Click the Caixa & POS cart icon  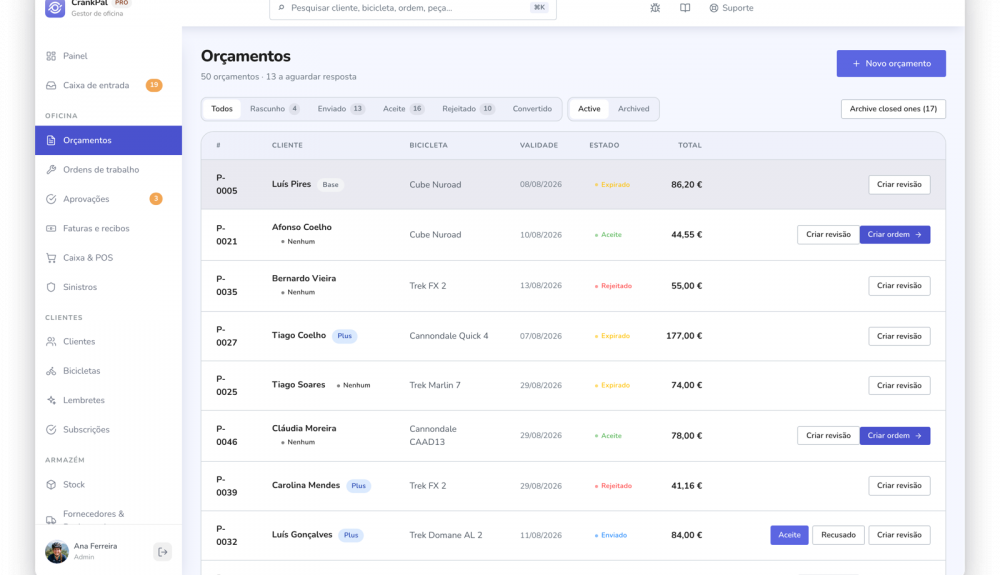tap(51, 258)
